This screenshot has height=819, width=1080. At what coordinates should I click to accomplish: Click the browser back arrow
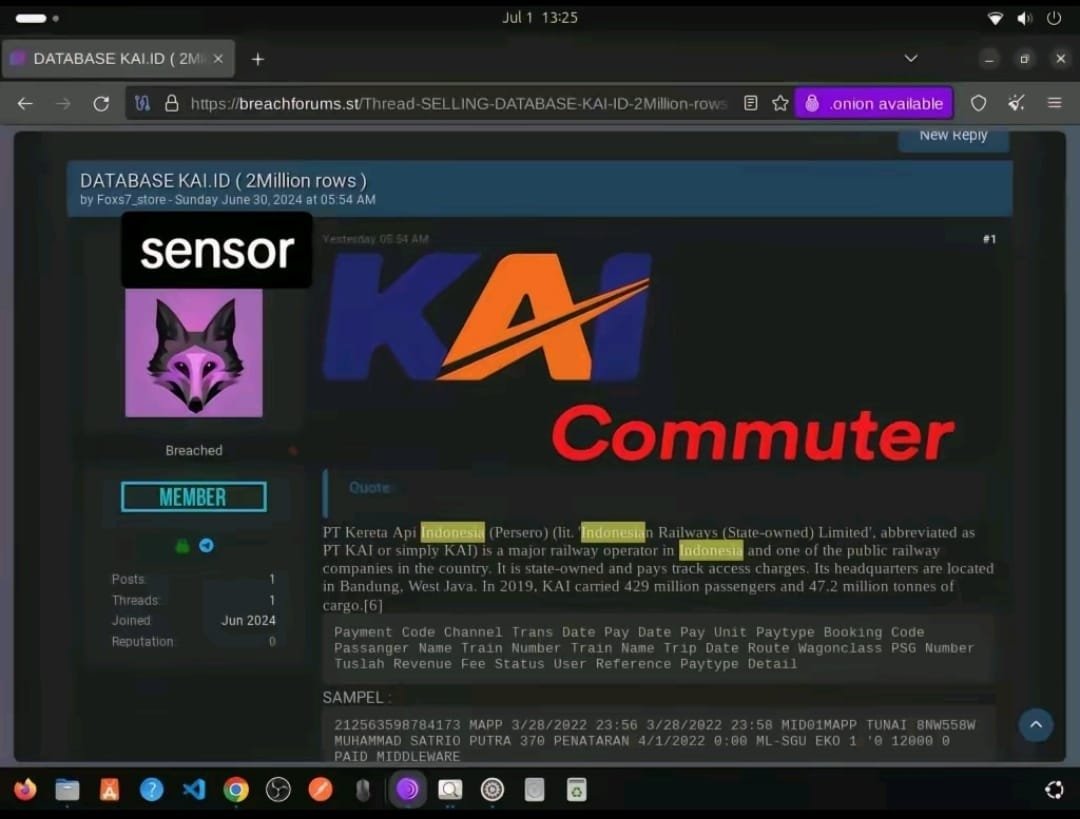coord(25,103)
